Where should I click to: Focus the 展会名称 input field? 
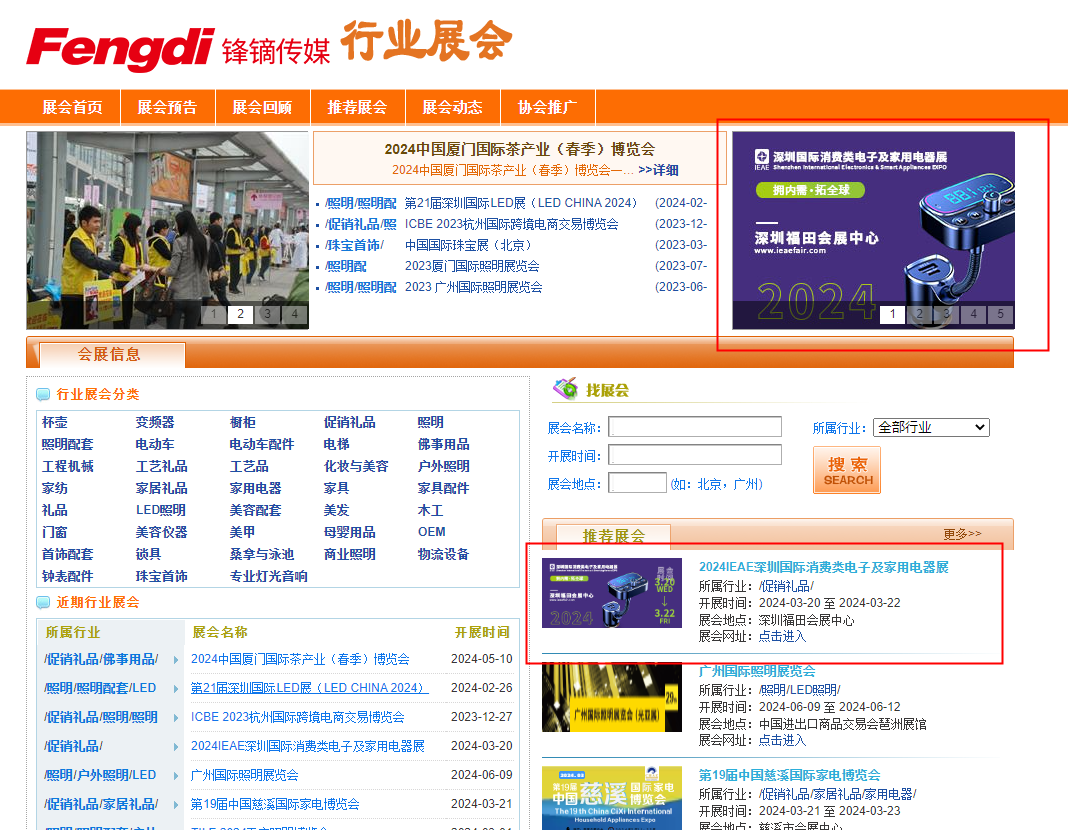(x=695, y=427)
